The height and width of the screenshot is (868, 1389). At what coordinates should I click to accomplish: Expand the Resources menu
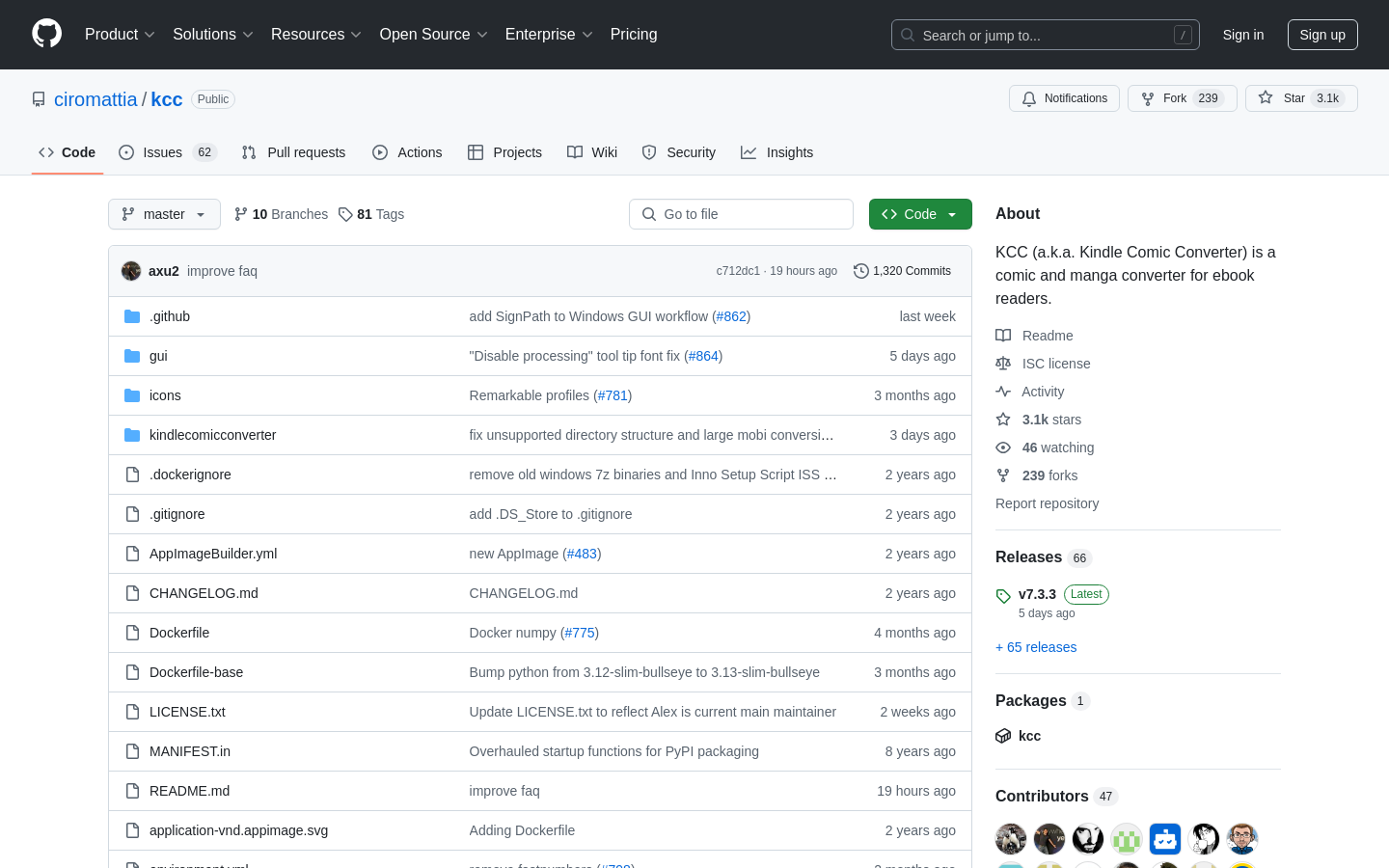(x=316, y=35)
